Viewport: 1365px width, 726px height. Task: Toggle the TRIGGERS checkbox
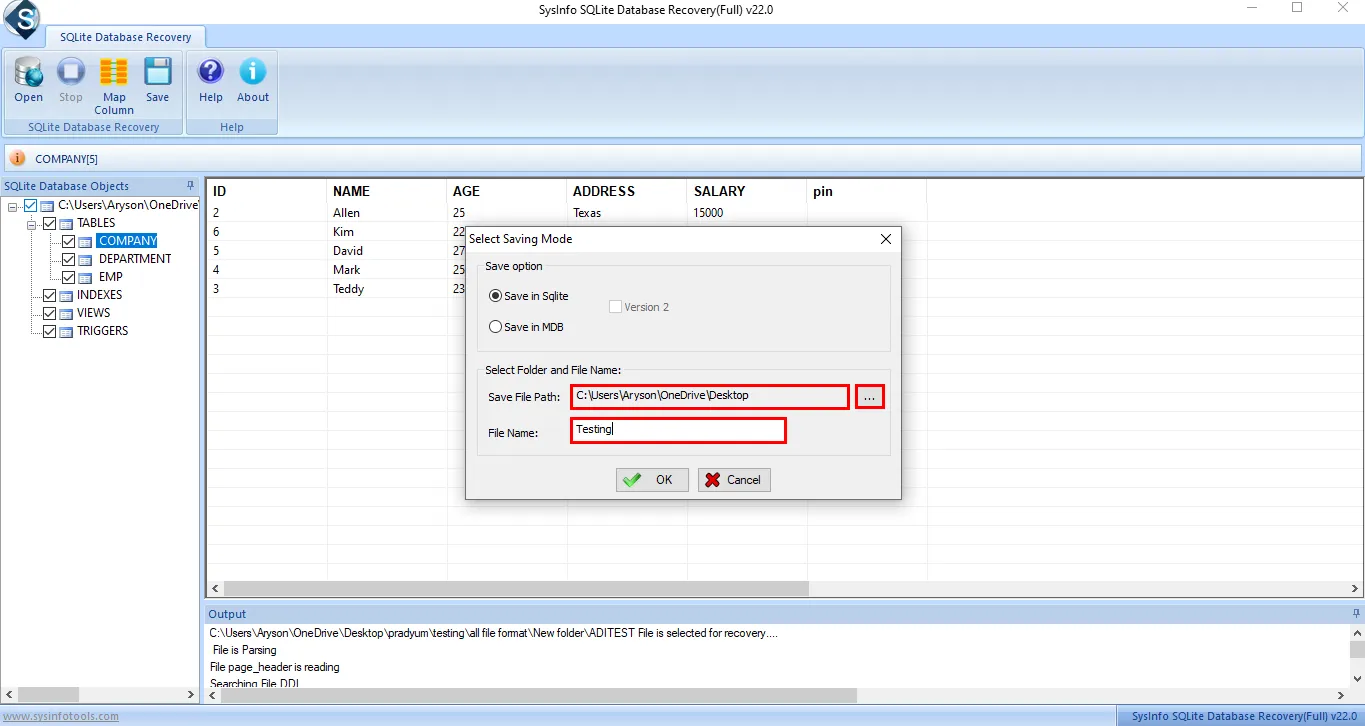pyautogui.click(x=49, y=331)
